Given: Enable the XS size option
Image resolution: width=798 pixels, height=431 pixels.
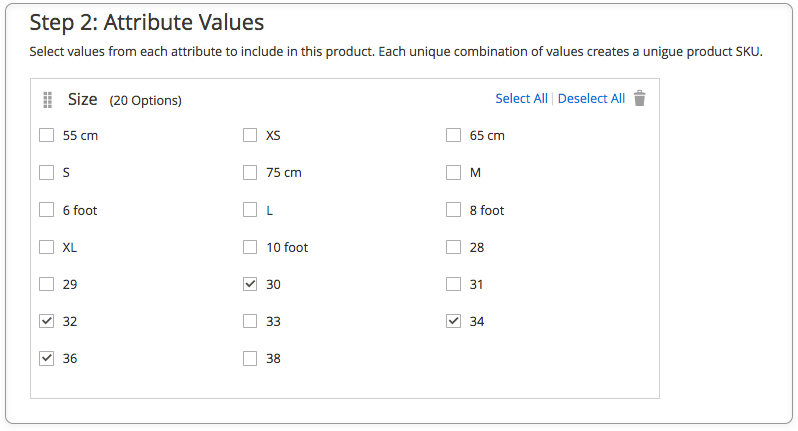Looking at the screenshot, I should coord(250,135).
